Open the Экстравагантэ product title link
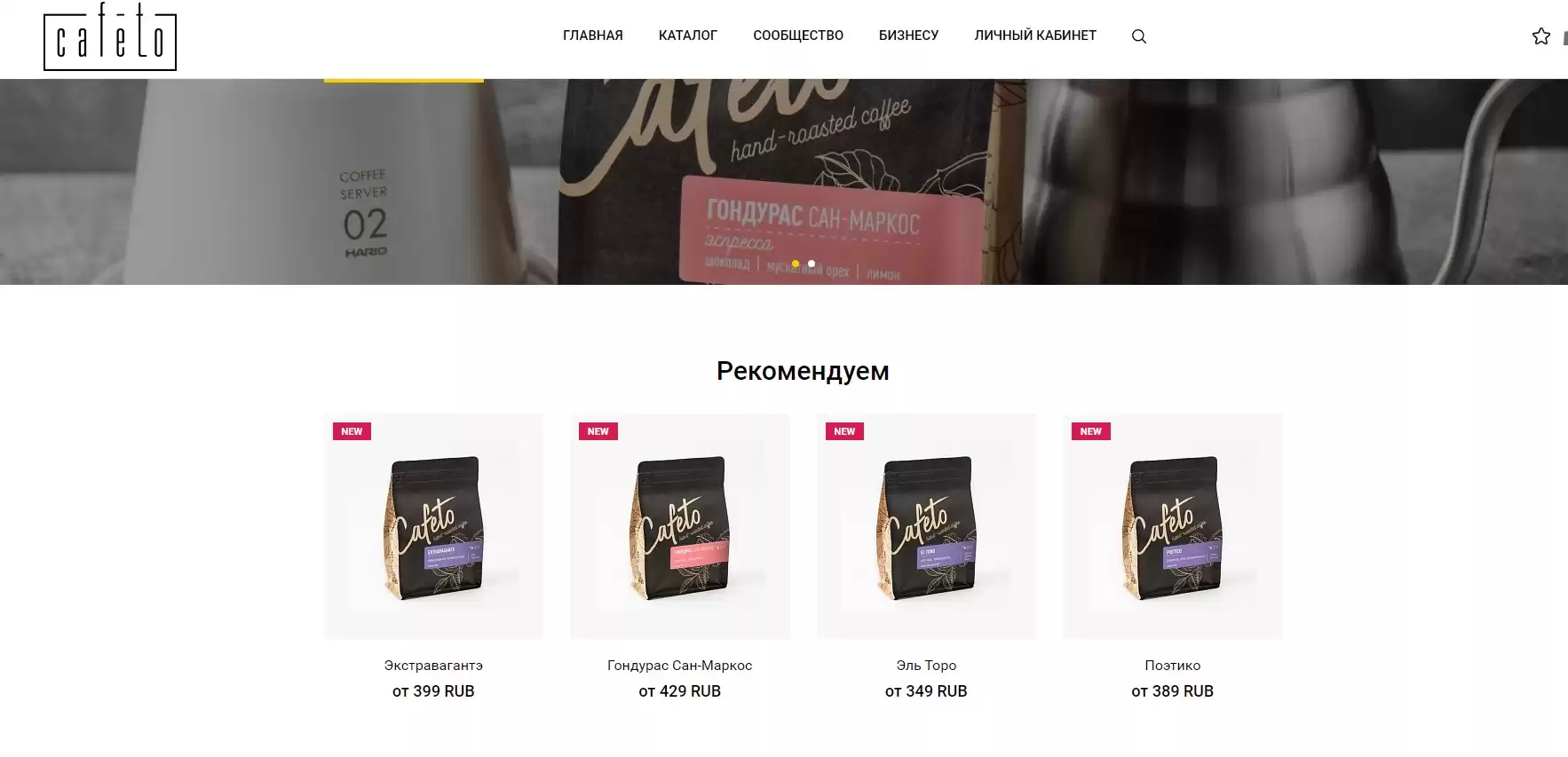1568x757 pixels. (433, 665)
